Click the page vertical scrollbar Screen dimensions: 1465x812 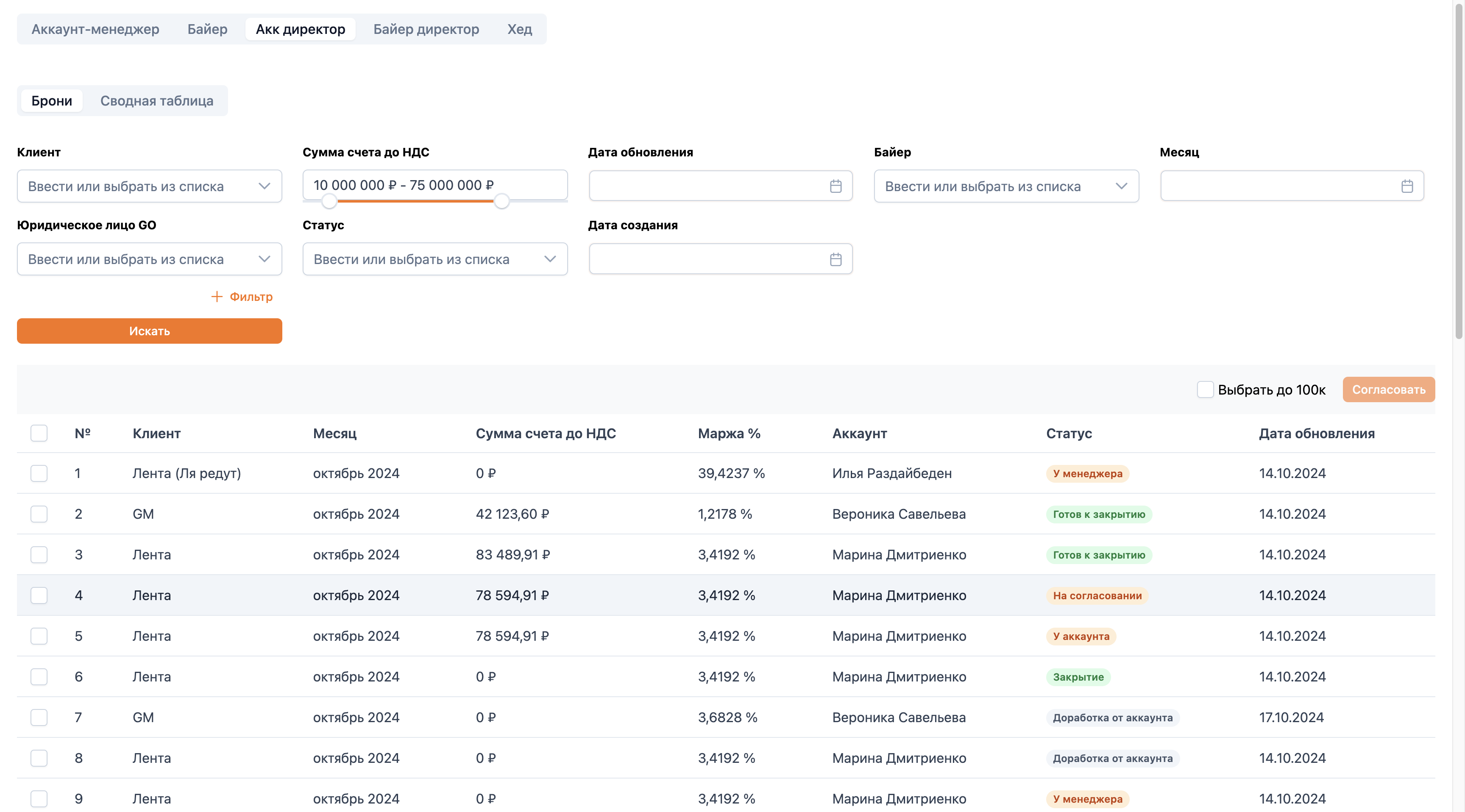(1459, 171)
